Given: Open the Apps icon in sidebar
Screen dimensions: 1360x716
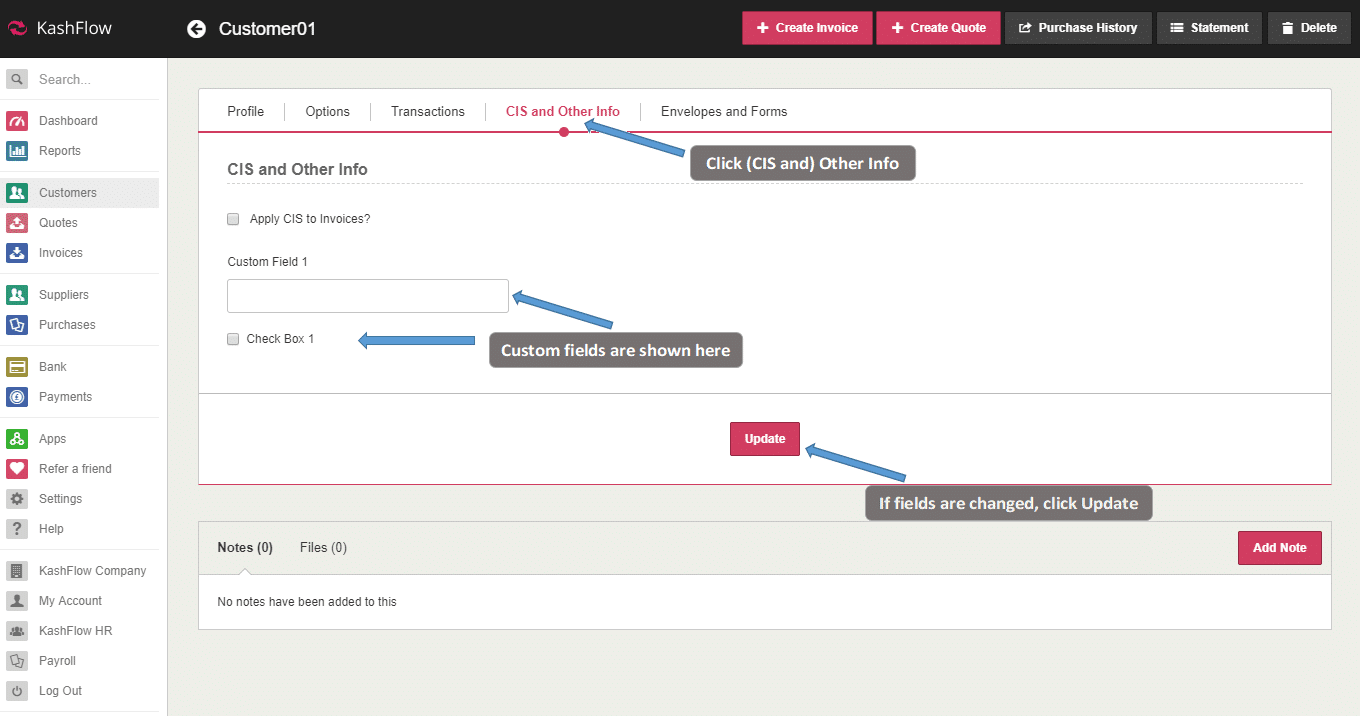Looking at the screenshot, I should 17,439.
